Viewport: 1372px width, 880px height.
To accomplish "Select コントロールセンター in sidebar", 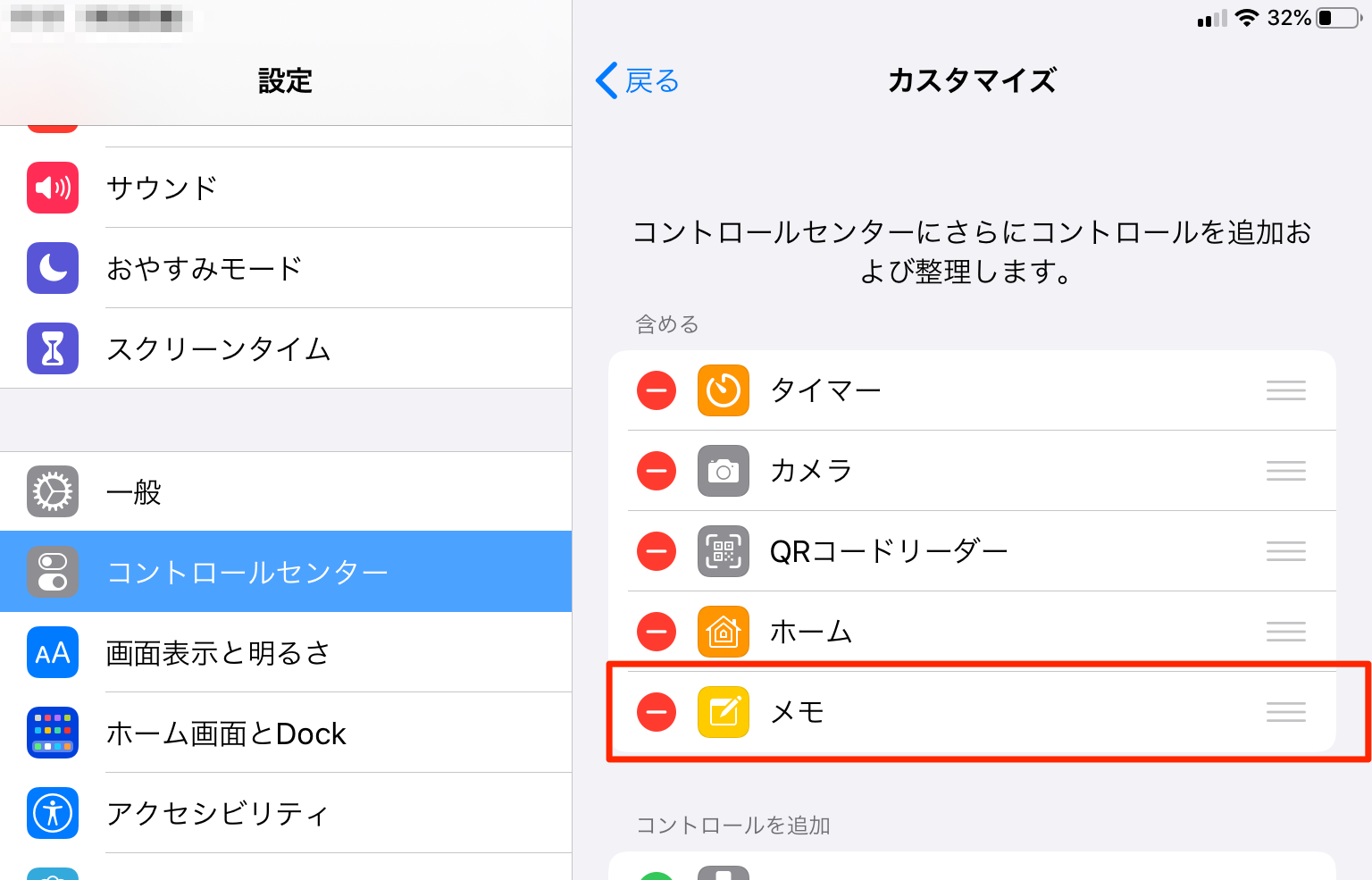I will [x=286, y=572].
